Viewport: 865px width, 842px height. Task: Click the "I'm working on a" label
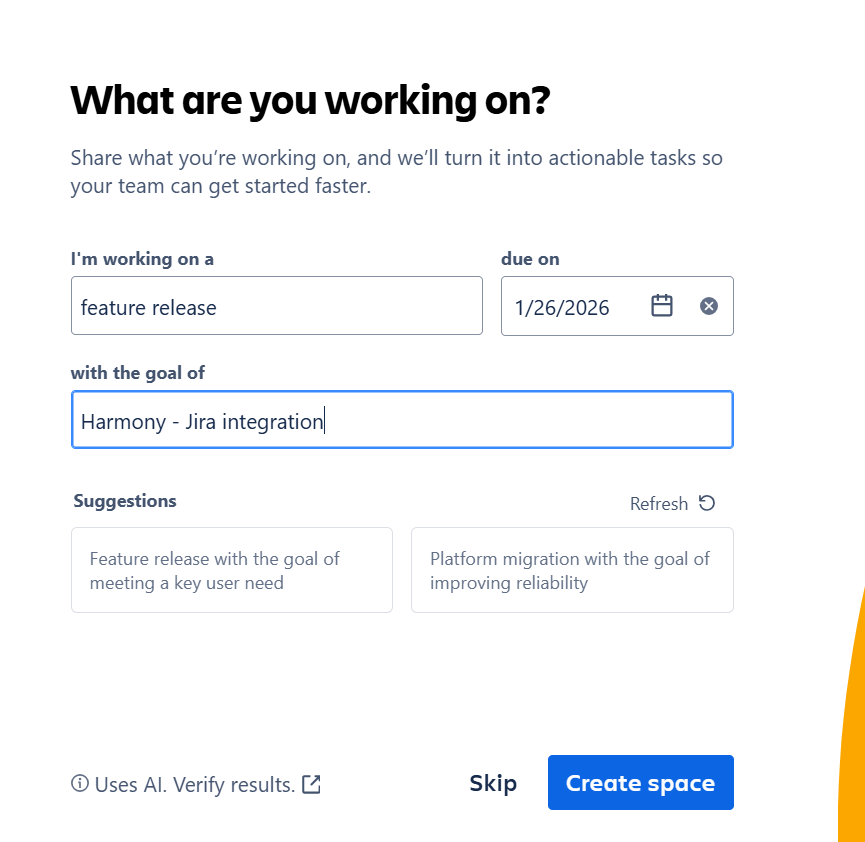tap(142, 259)
